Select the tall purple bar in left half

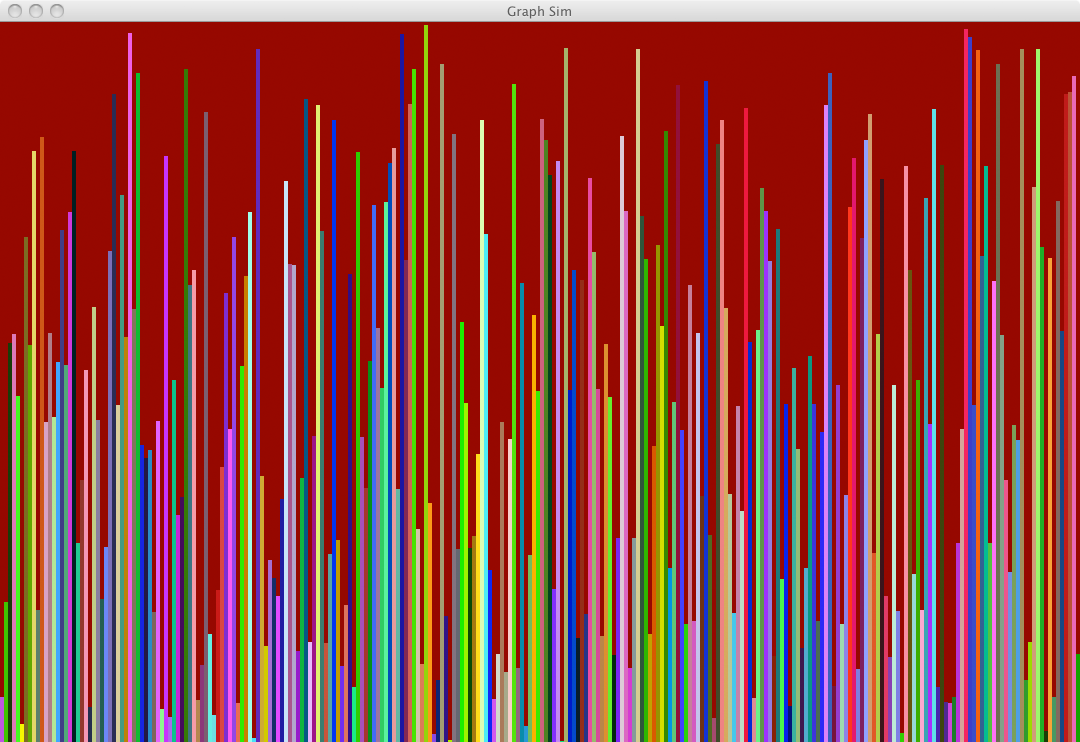258,250
